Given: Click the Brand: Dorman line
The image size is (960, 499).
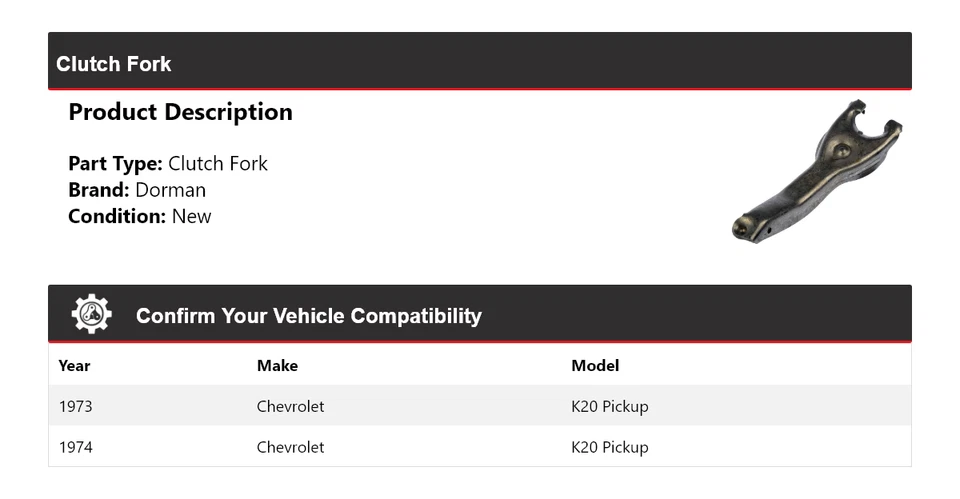Looking at the screenshot, I should pos(137,190).
